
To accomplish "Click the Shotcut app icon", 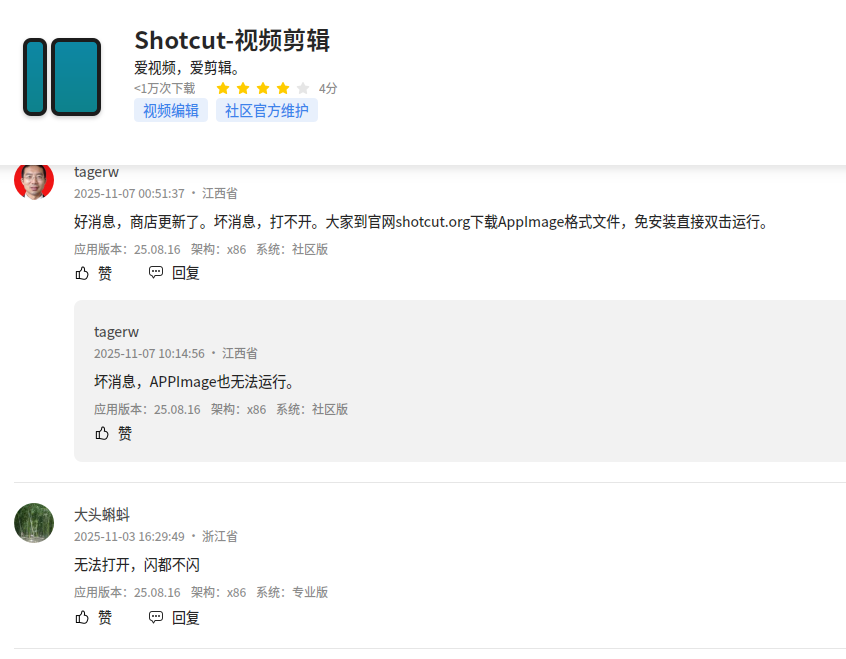I will point(62,77).
